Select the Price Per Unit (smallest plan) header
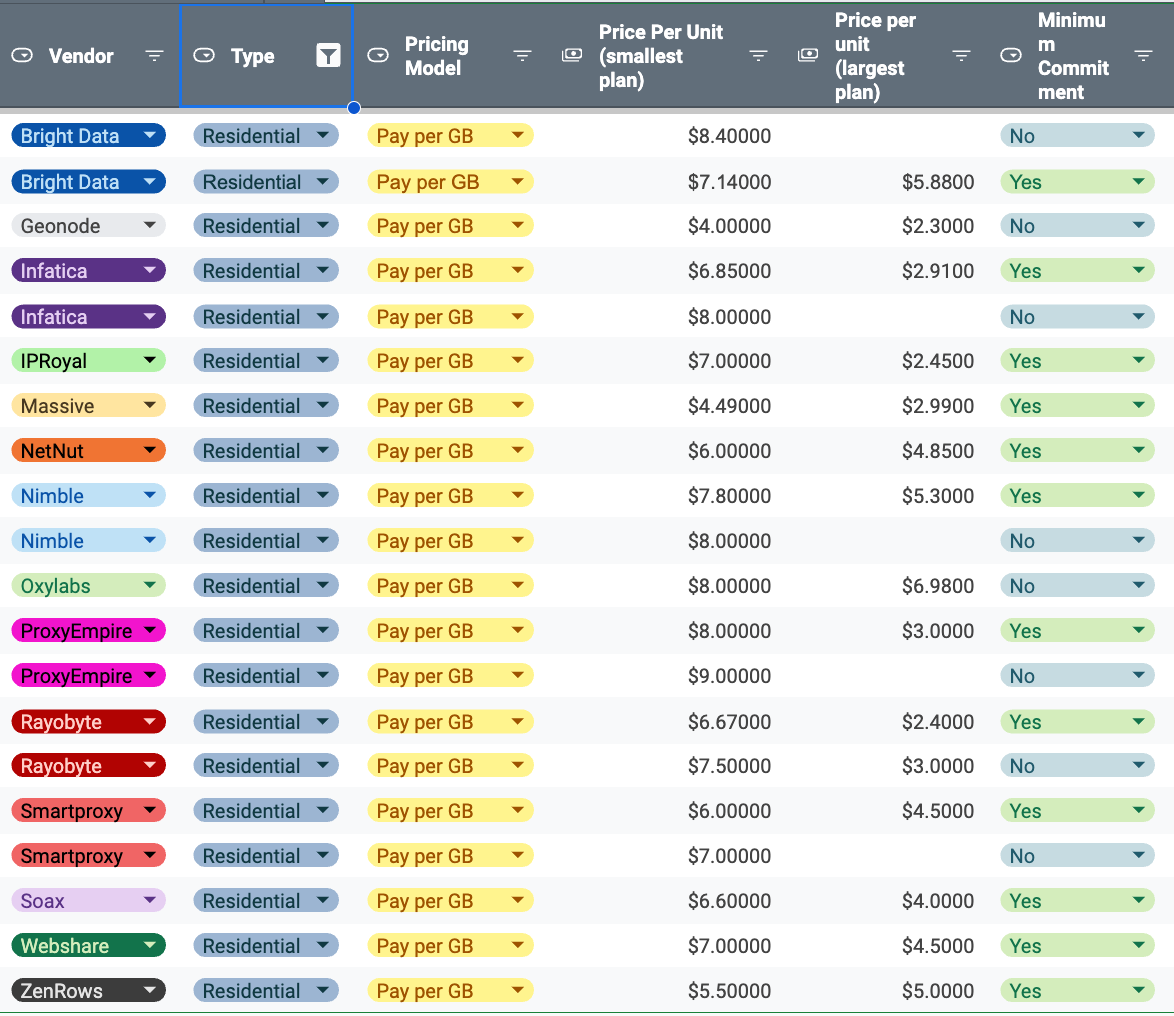The height and width of the screenshot is (1016, 1174). [x=660, y=55]
